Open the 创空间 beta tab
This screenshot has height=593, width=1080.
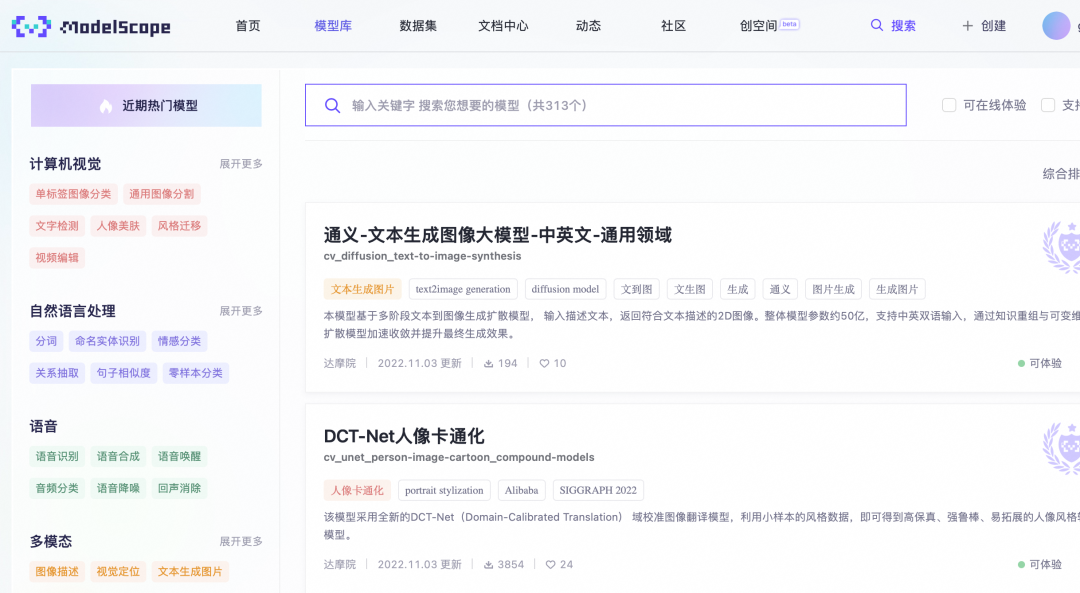coord(769,26)
